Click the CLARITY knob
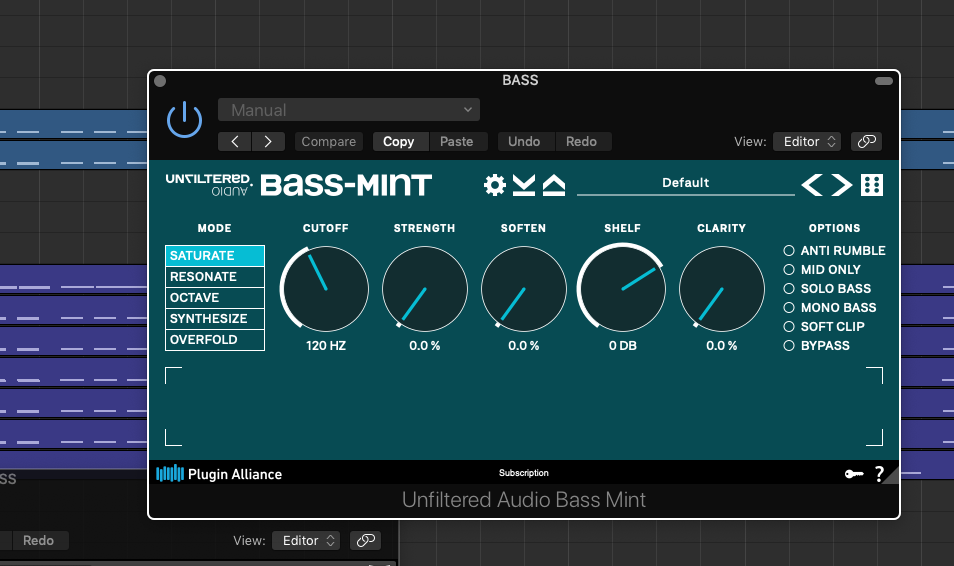The image size is (954, 566). point(722,288)
